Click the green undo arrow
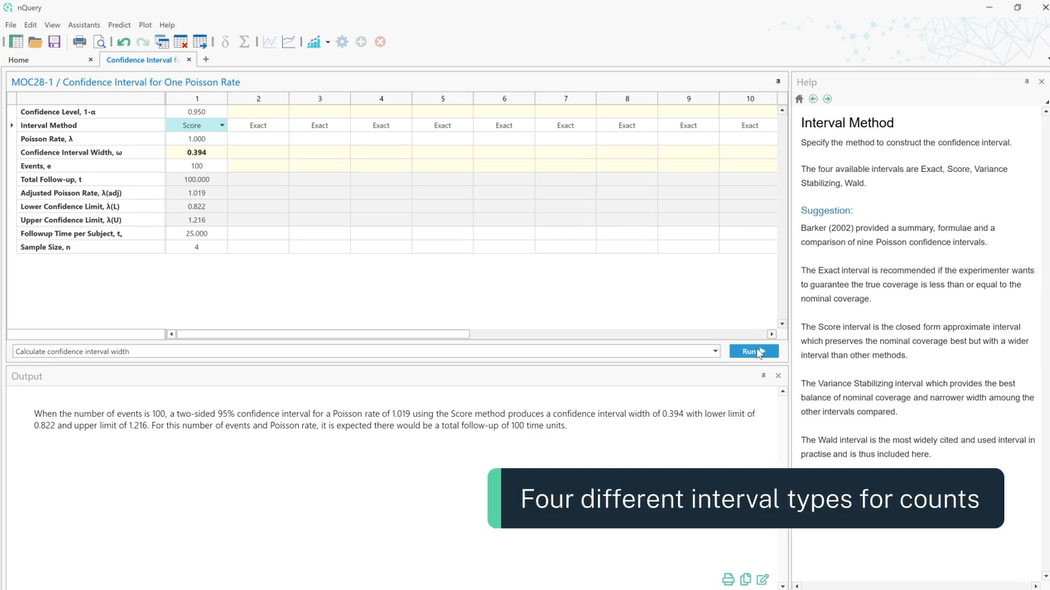 point(124,42)
